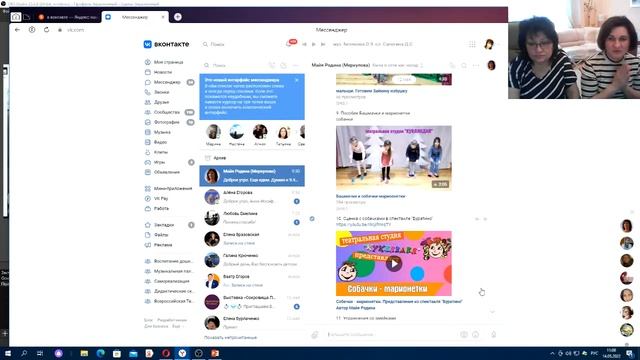Start a new call from chat list header

pos(272,65)
